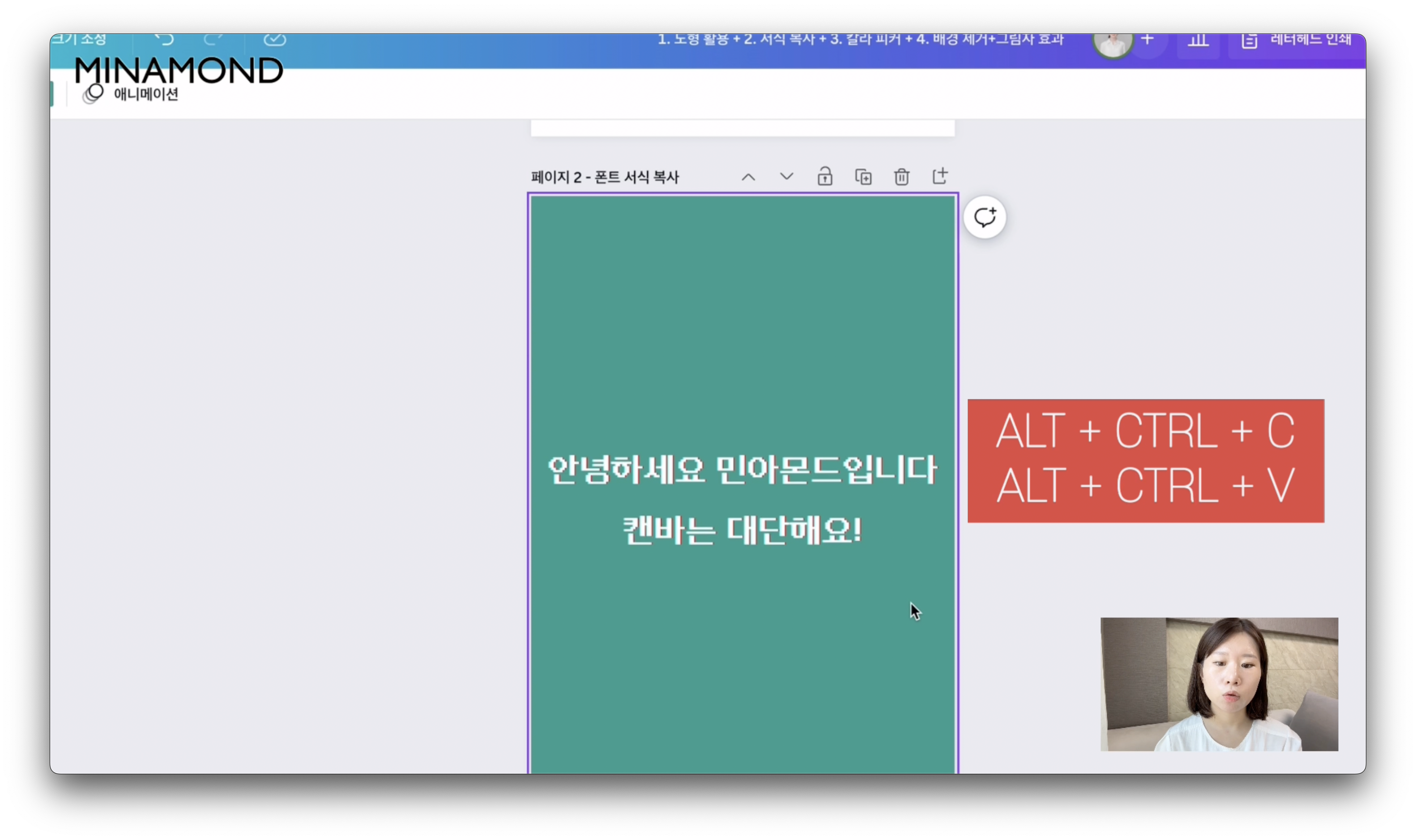Screen dimensions: 1416x840
Task: Click the user profile avatar
Action: pos(1113,44)
